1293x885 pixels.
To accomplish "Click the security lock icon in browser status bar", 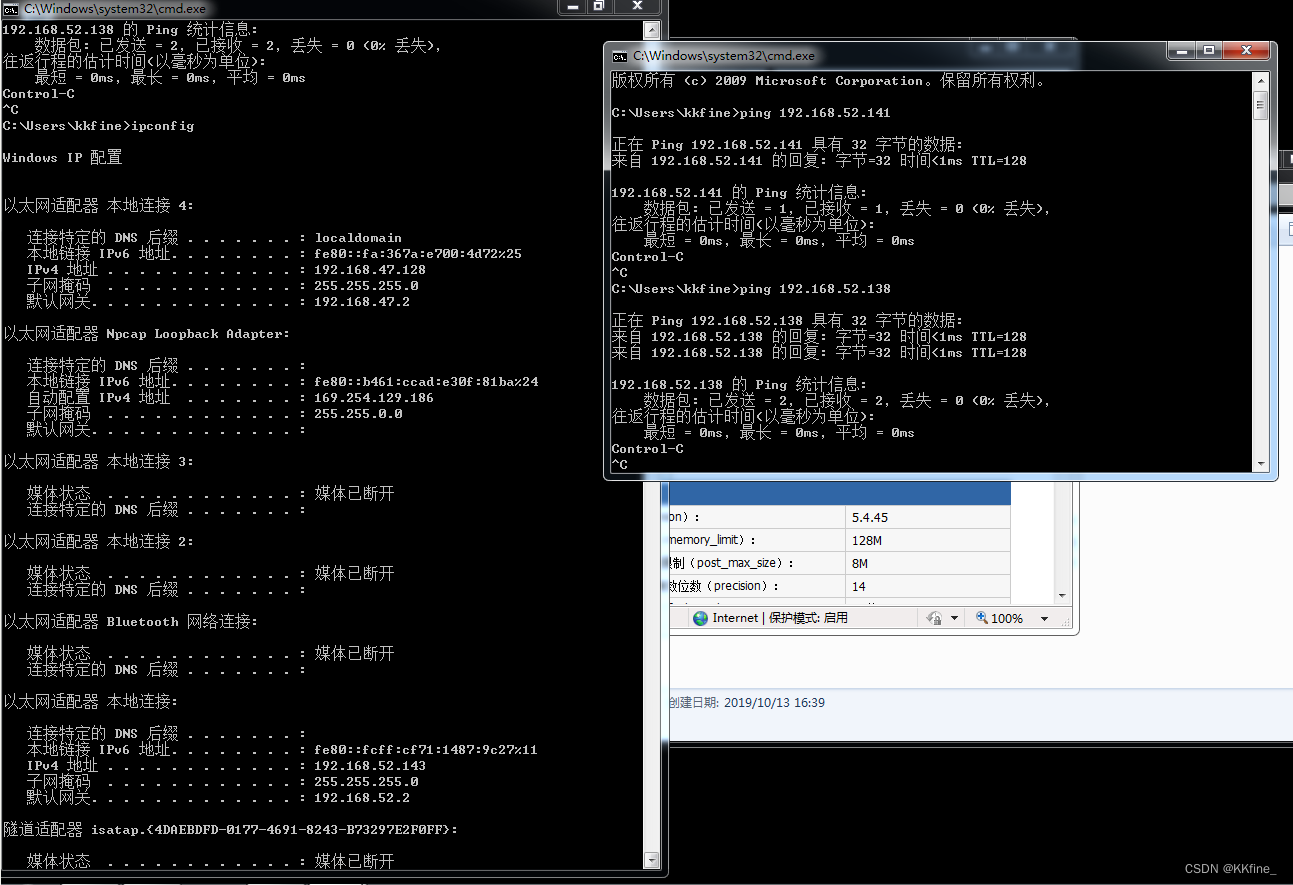I will 934,618.
